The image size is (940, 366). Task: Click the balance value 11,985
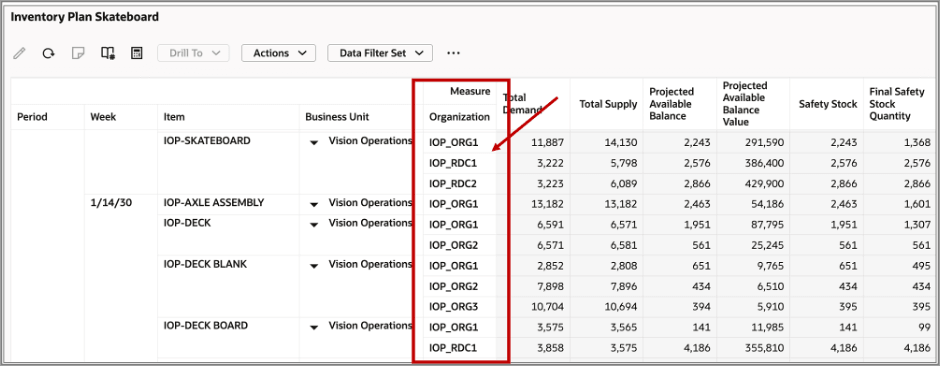pyautogui.click(x=769, y=328)
